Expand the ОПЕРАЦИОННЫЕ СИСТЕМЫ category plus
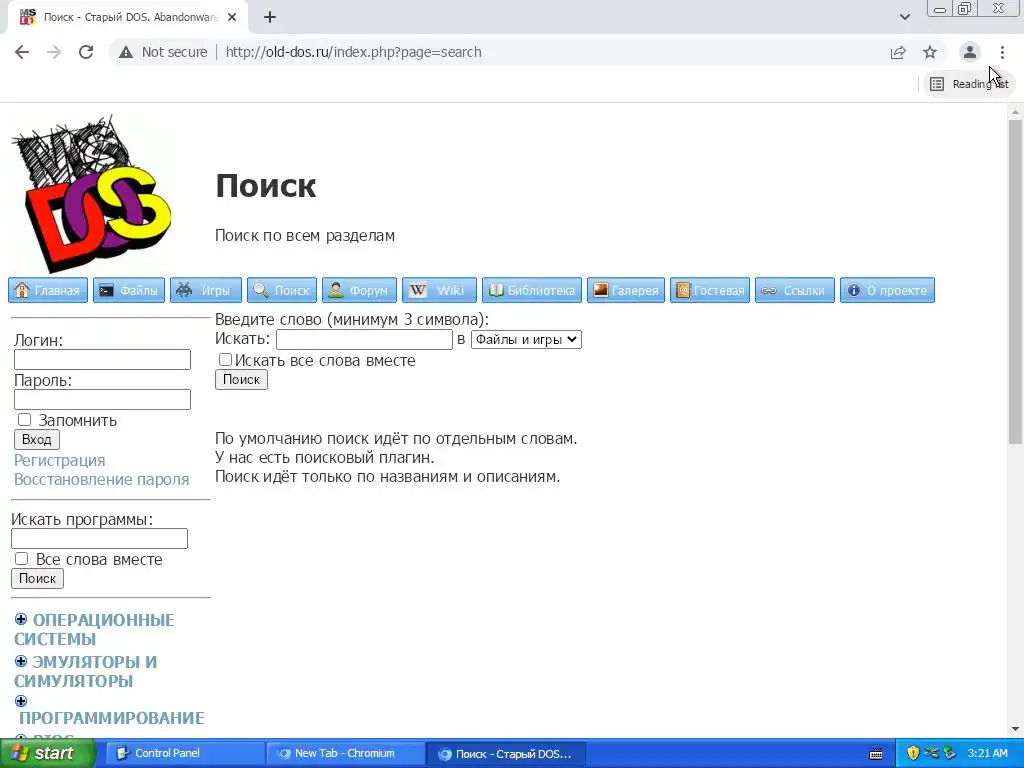Viewport: 1024px width, 768px height. coord(21,619)
